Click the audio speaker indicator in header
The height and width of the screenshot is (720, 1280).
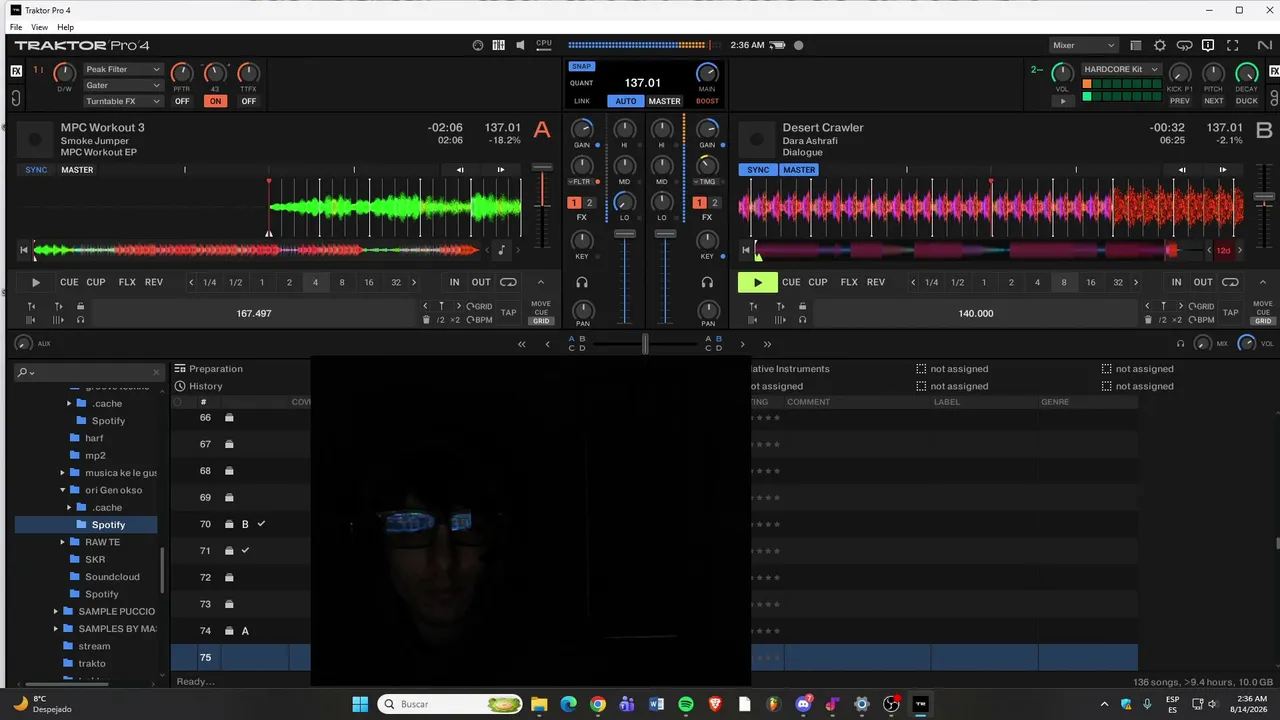point(521,45)
